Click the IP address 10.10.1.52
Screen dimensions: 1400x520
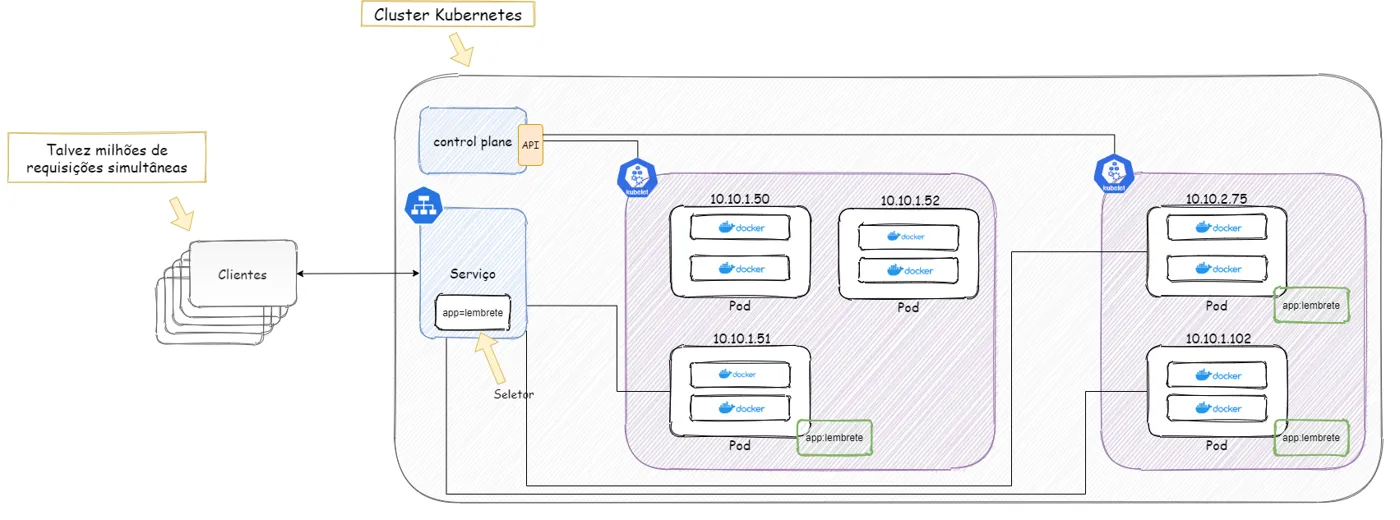tap(910, 200)
